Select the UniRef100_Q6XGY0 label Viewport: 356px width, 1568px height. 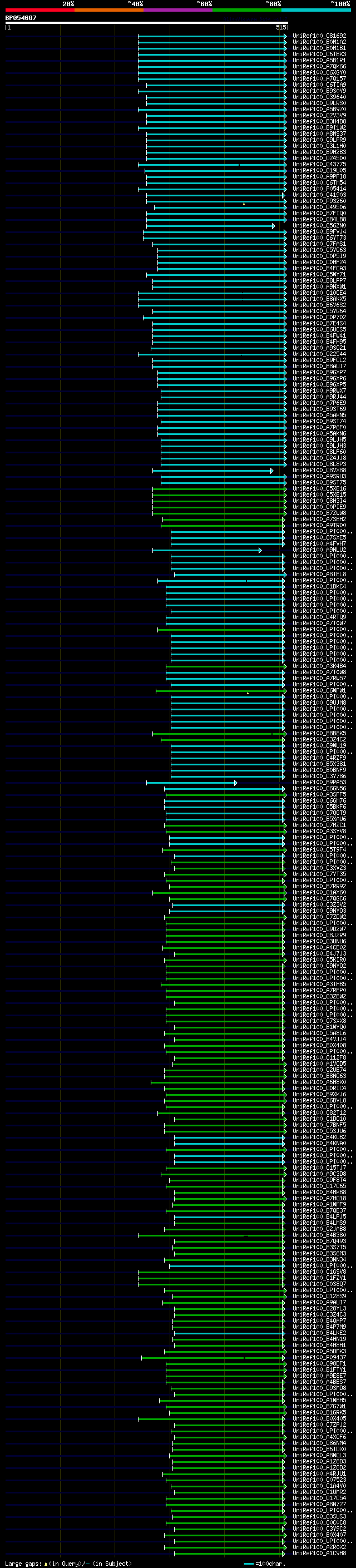pyautogui.click(x=319, y=72)
